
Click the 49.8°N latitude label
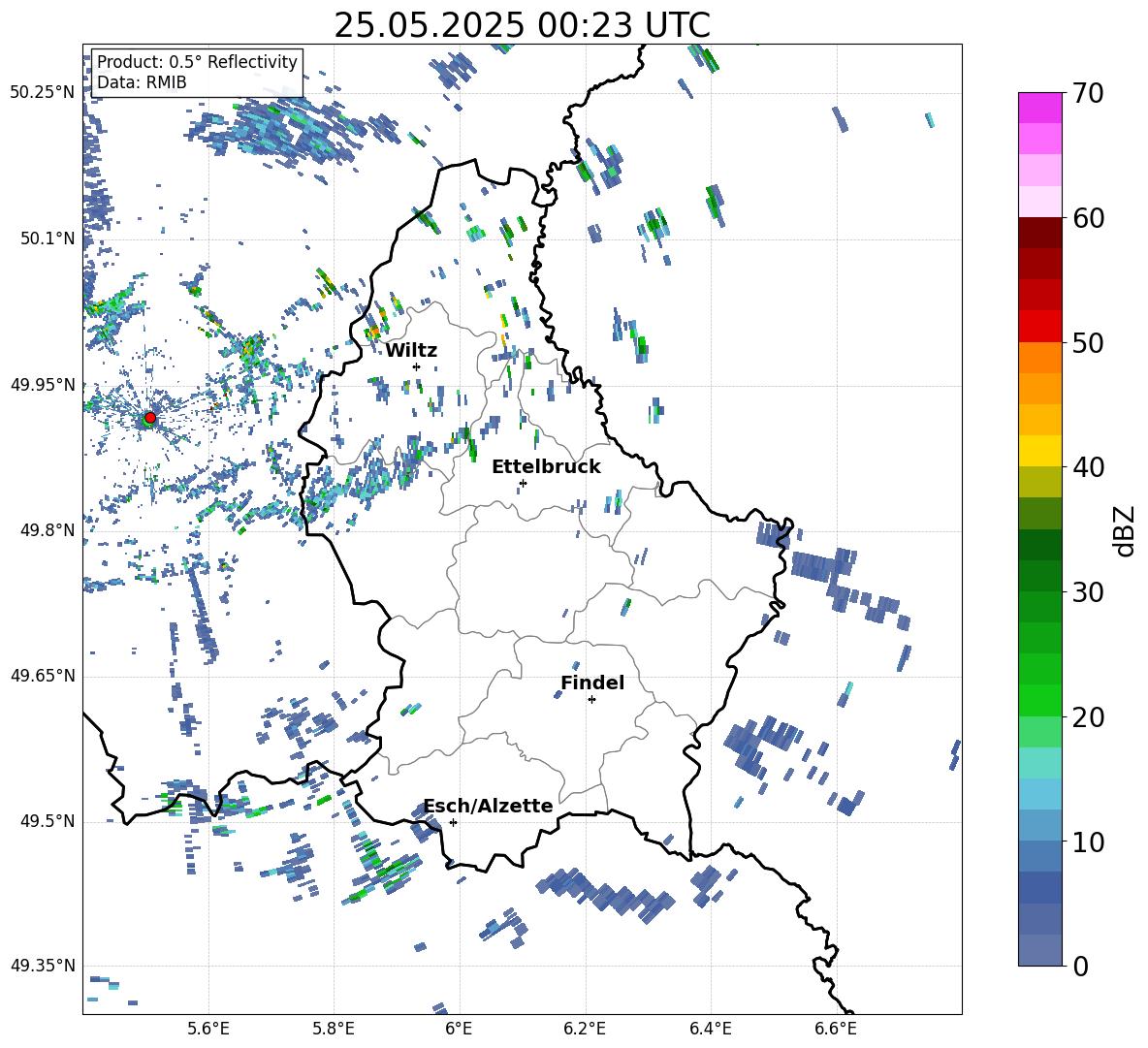click(47, 530)
